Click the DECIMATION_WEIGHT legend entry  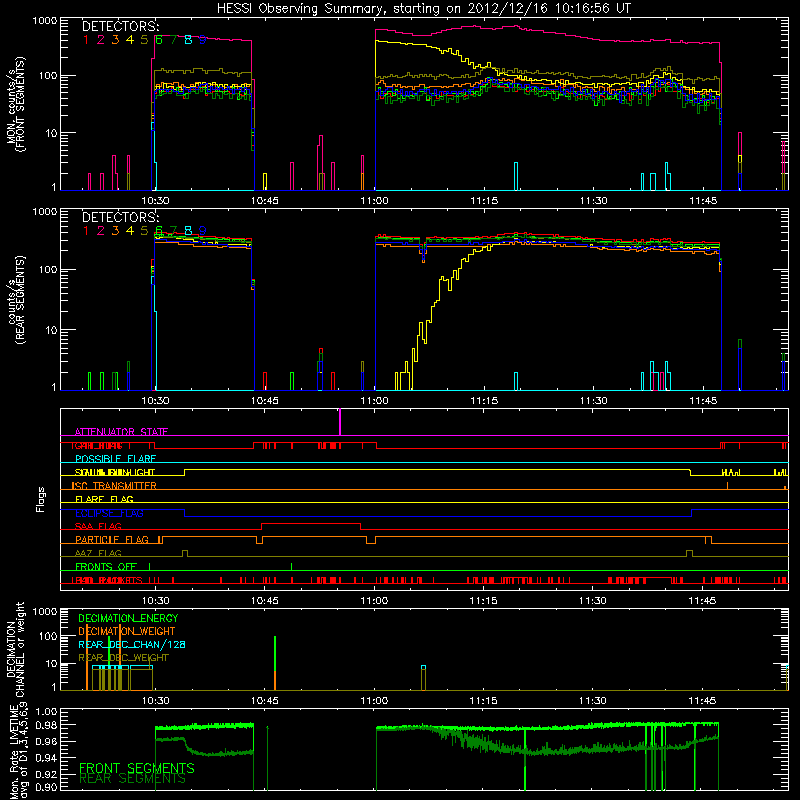(x=127, y=631)
